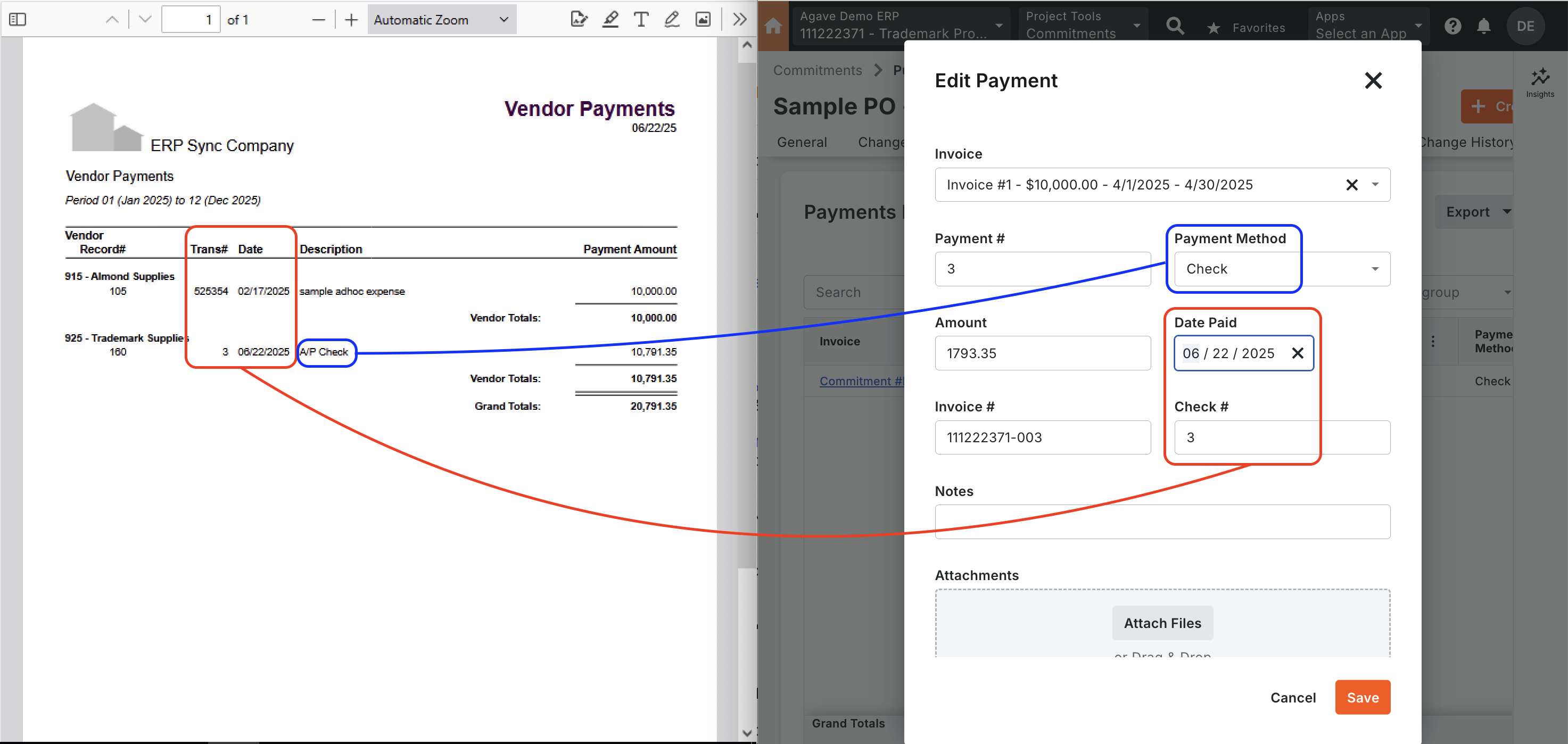Open the Project Tools Commitments menu
Viewport: 1568px width, 744px height.
tap(1083, 25)
